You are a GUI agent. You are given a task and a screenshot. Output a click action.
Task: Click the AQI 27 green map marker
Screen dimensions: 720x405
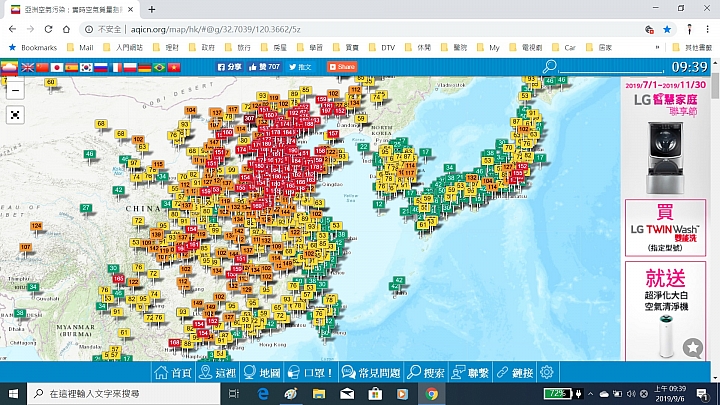click(x=86, y=208)
